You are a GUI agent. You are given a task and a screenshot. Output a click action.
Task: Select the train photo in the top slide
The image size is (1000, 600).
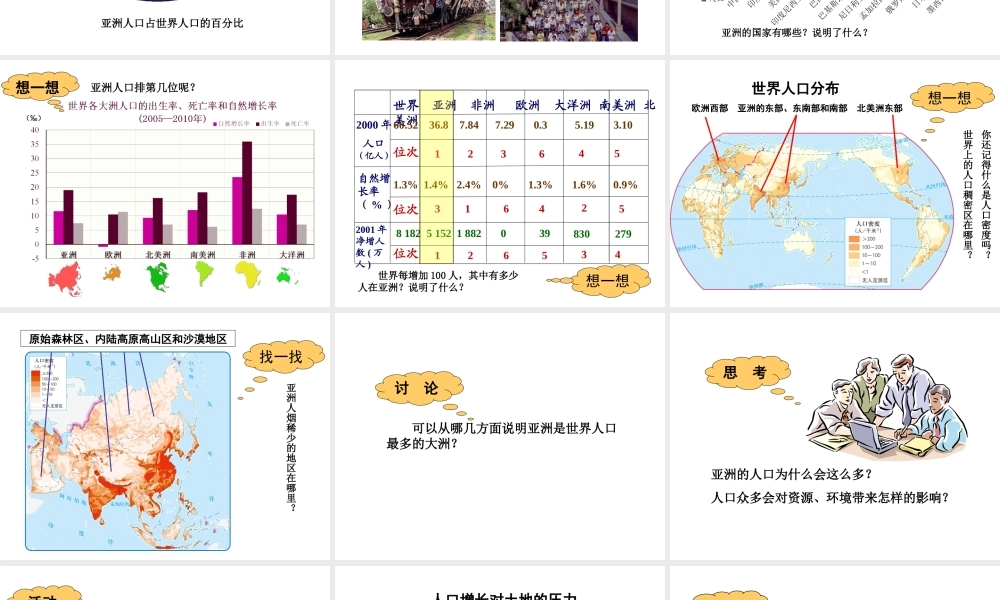(x=429, y=20)
